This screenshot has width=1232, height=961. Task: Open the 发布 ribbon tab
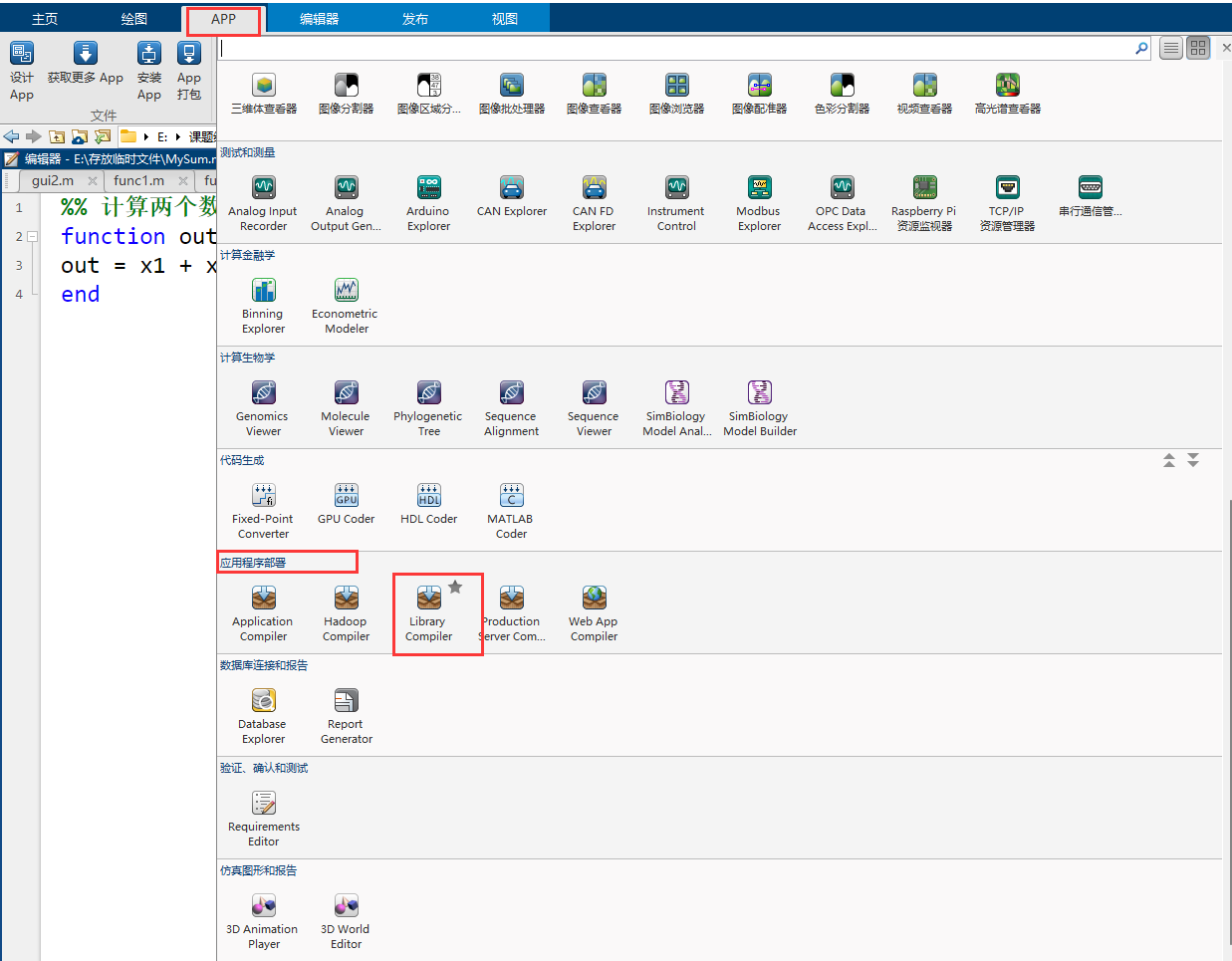(415, 19)
